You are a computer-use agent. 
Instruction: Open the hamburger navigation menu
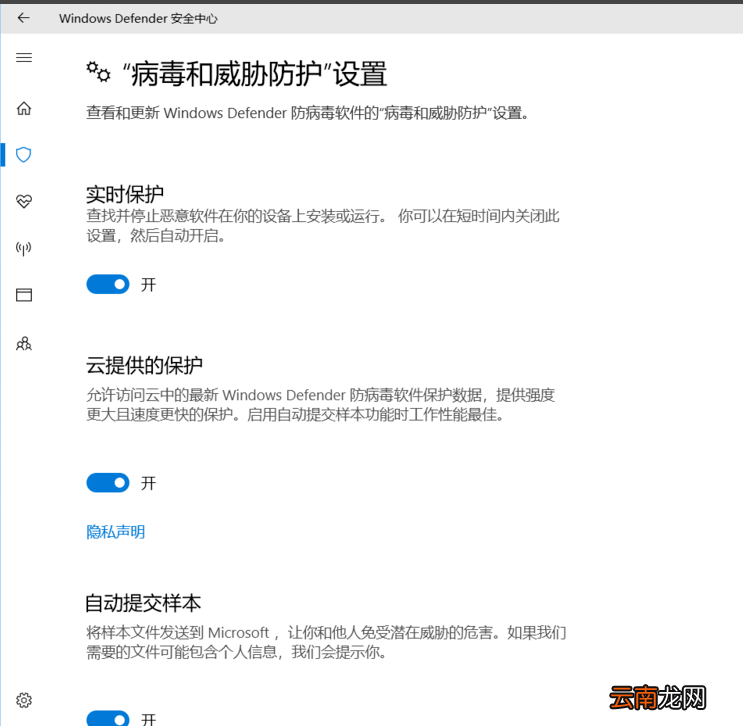(24, 57)
